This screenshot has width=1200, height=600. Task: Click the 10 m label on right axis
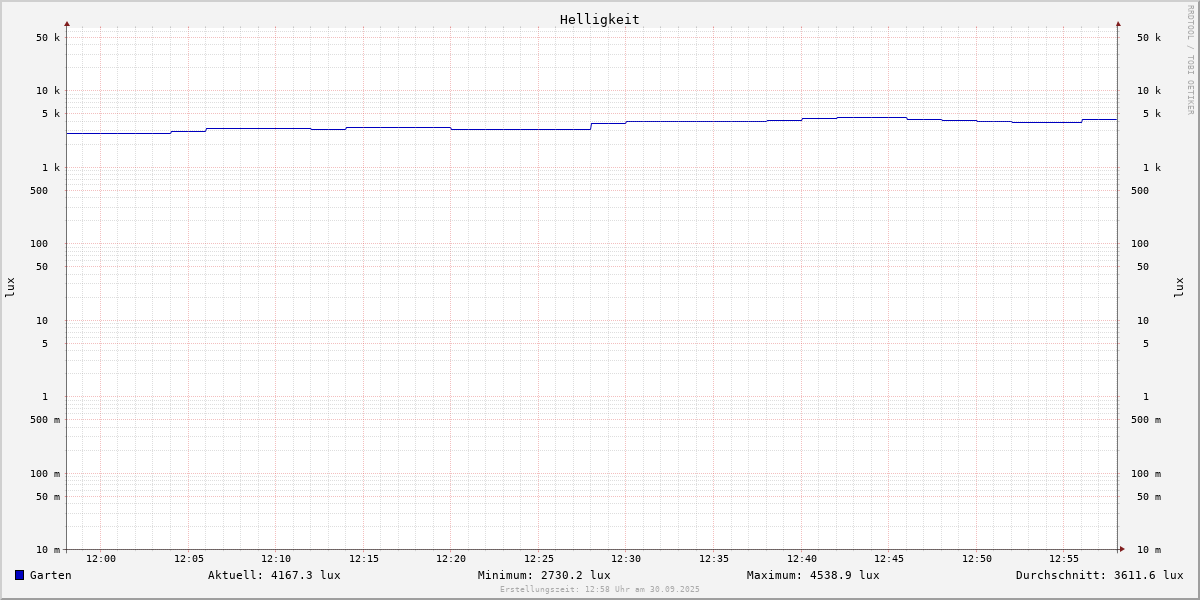[x=1149, y=550]
